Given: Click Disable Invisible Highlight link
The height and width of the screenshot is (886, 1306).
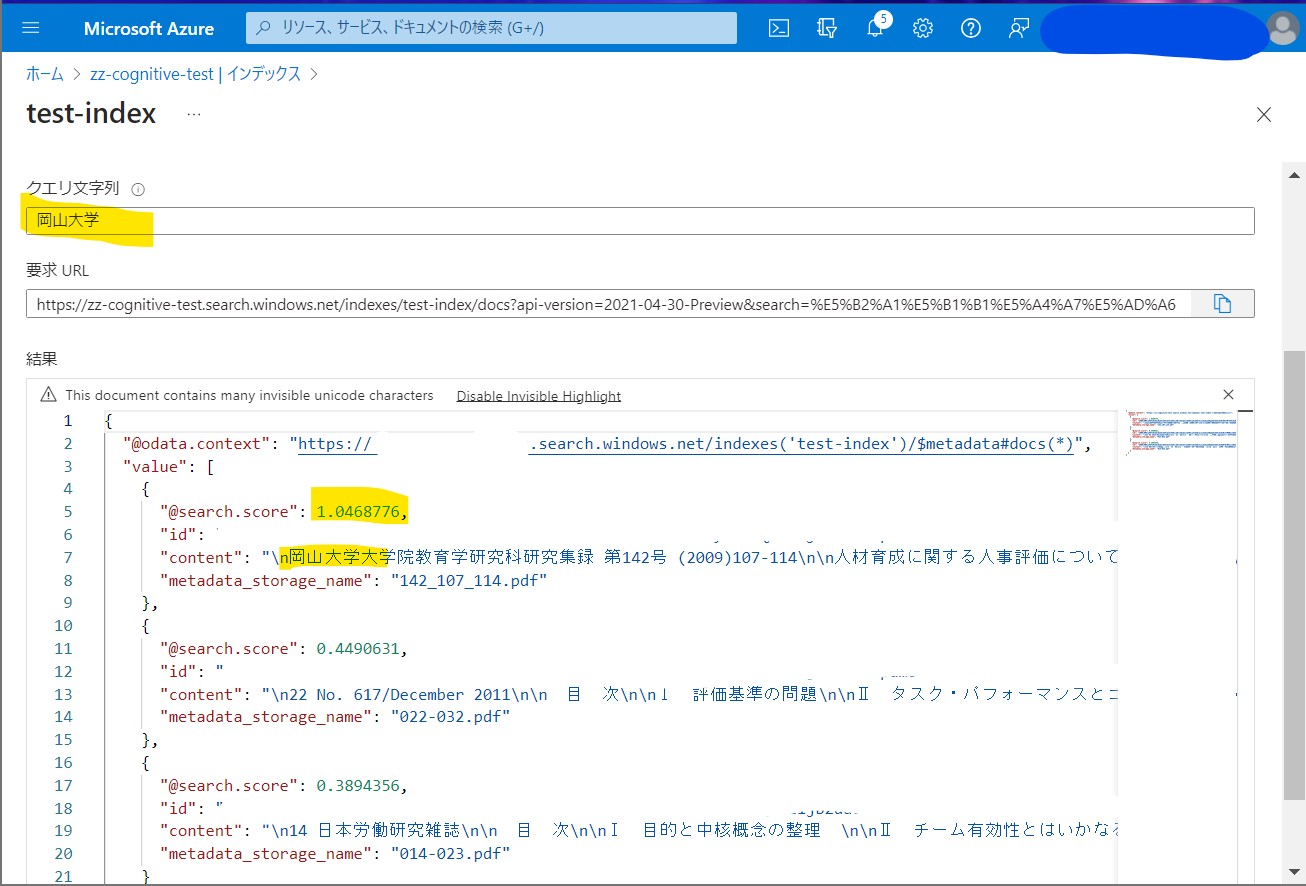Looking at the screenshot, I should 539,396.
